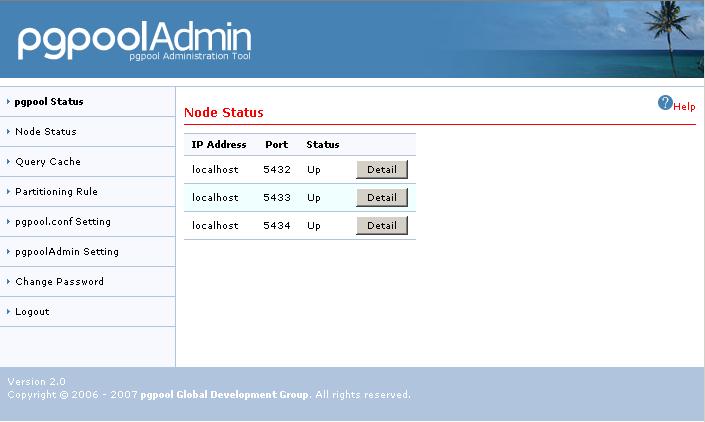
Task: Click the red Help text link
Action: pos(685,107)
